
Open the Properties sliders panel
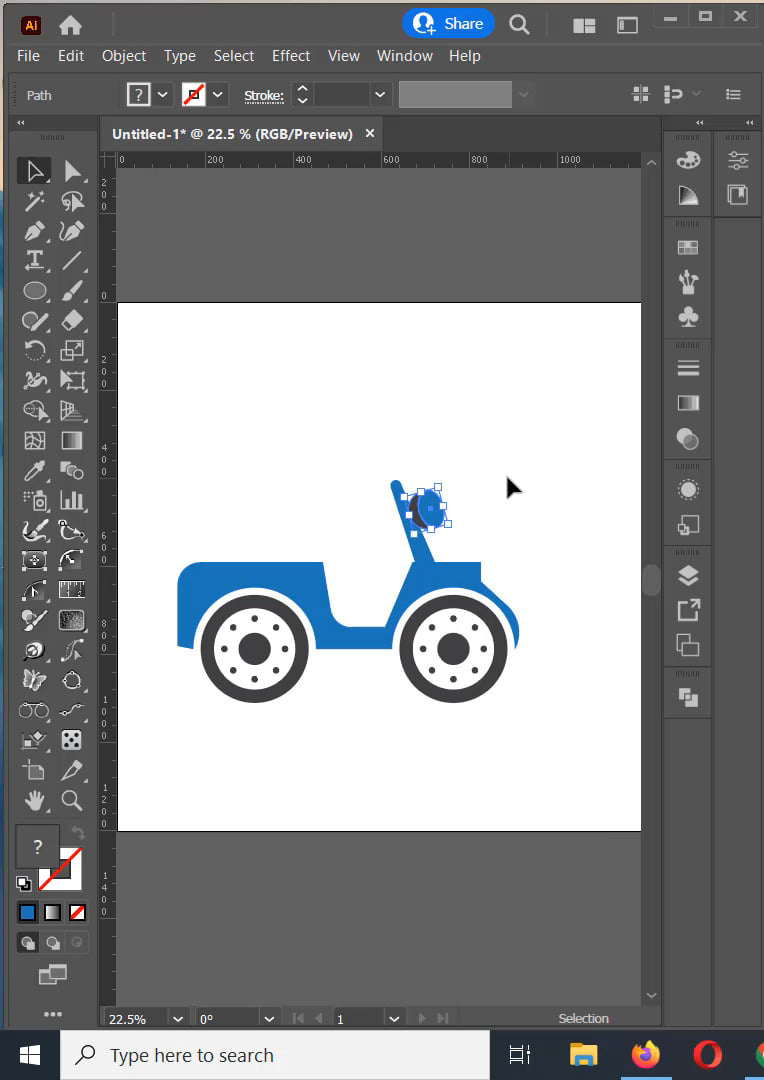click(x=738, y=160)
